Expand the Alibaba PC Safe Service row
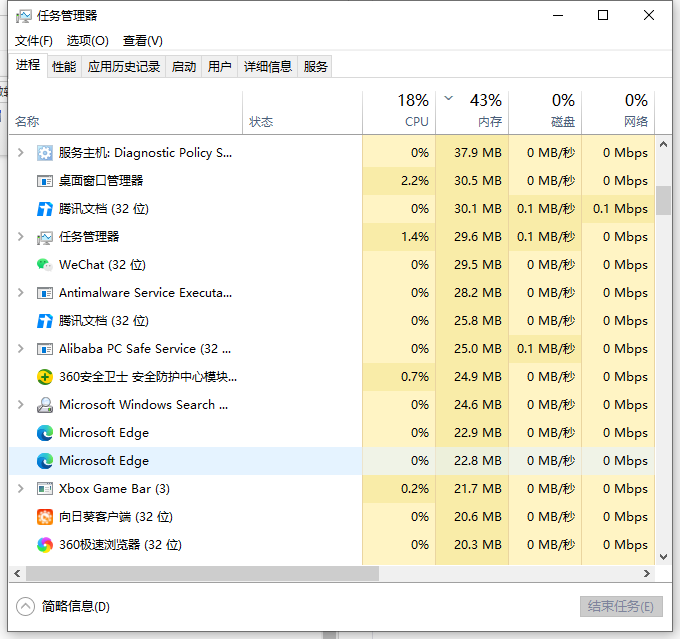Screen dimensions: 680x639 [x=21, y=349]
